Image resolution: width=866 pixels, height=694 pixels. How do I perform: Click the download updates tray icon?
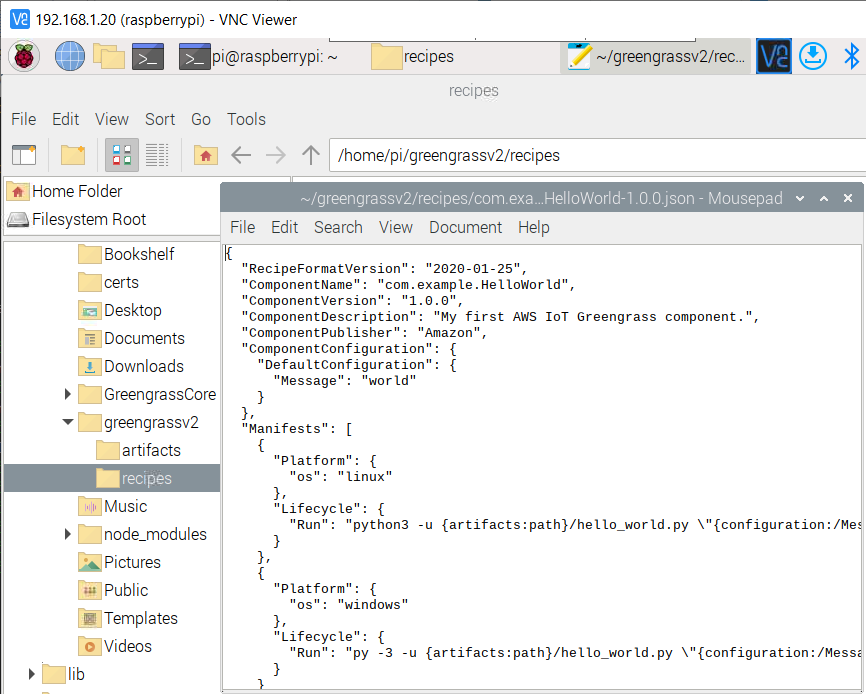pos(812,56)
